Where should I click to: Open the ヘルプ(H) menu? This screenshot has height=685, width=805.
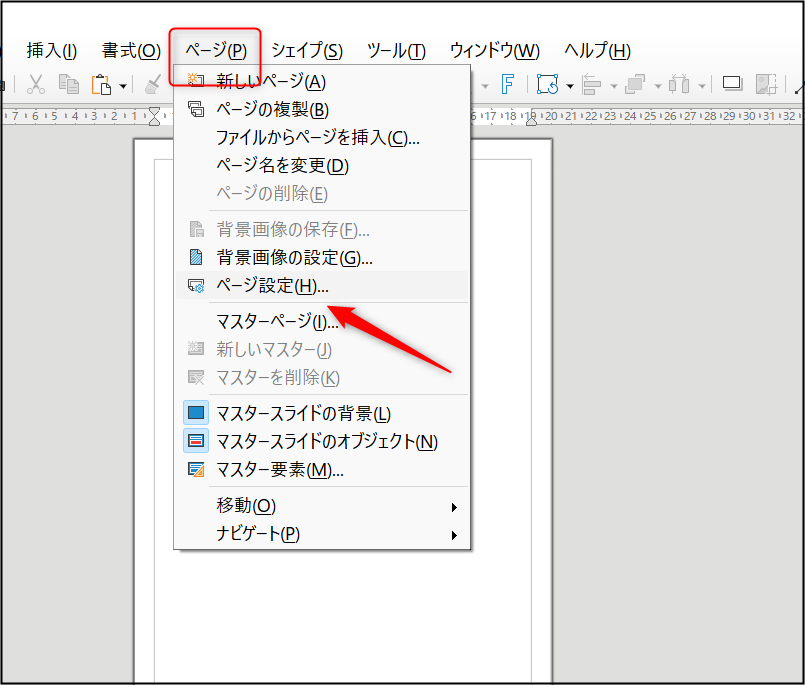point(598,51)
